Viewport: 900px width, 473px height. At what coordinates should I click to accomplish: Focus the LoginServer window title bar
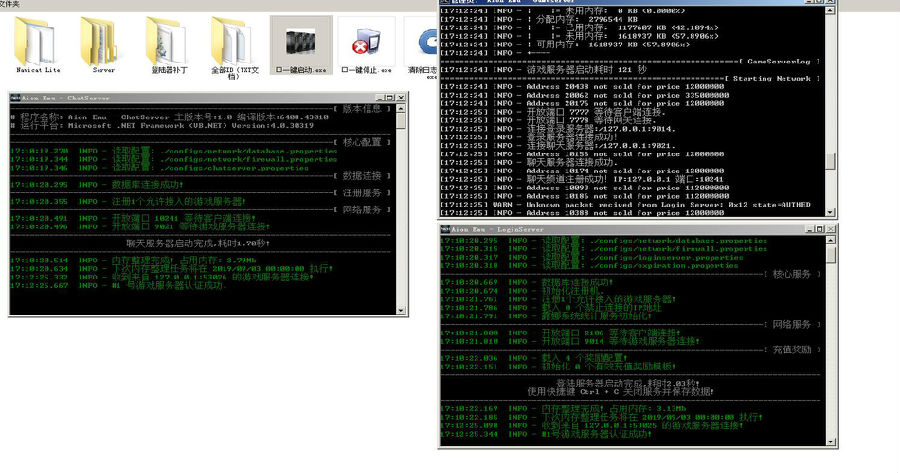click(x=620, y=229)
